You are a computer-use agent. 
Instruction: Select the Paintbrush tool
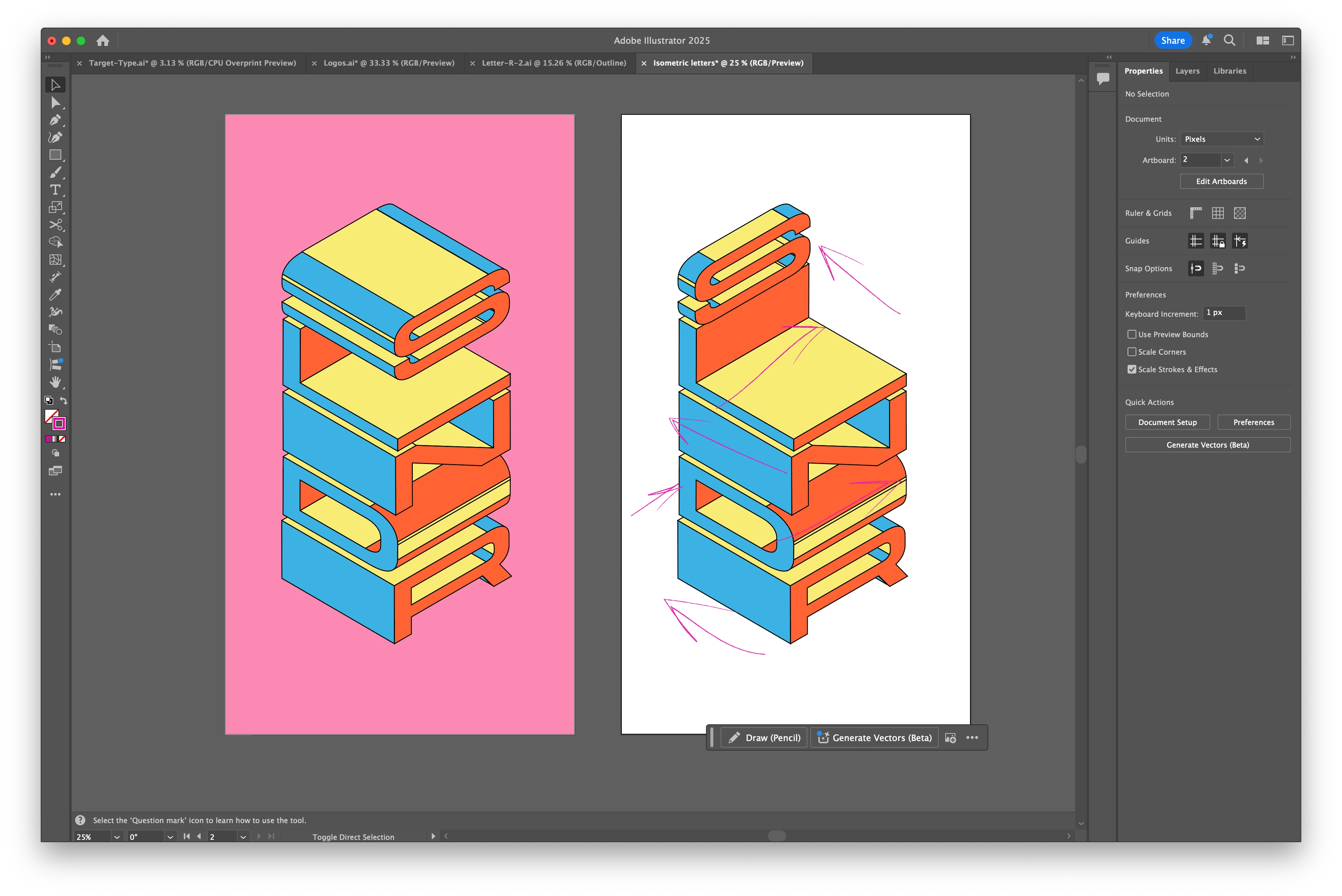[x=55, y=172]
